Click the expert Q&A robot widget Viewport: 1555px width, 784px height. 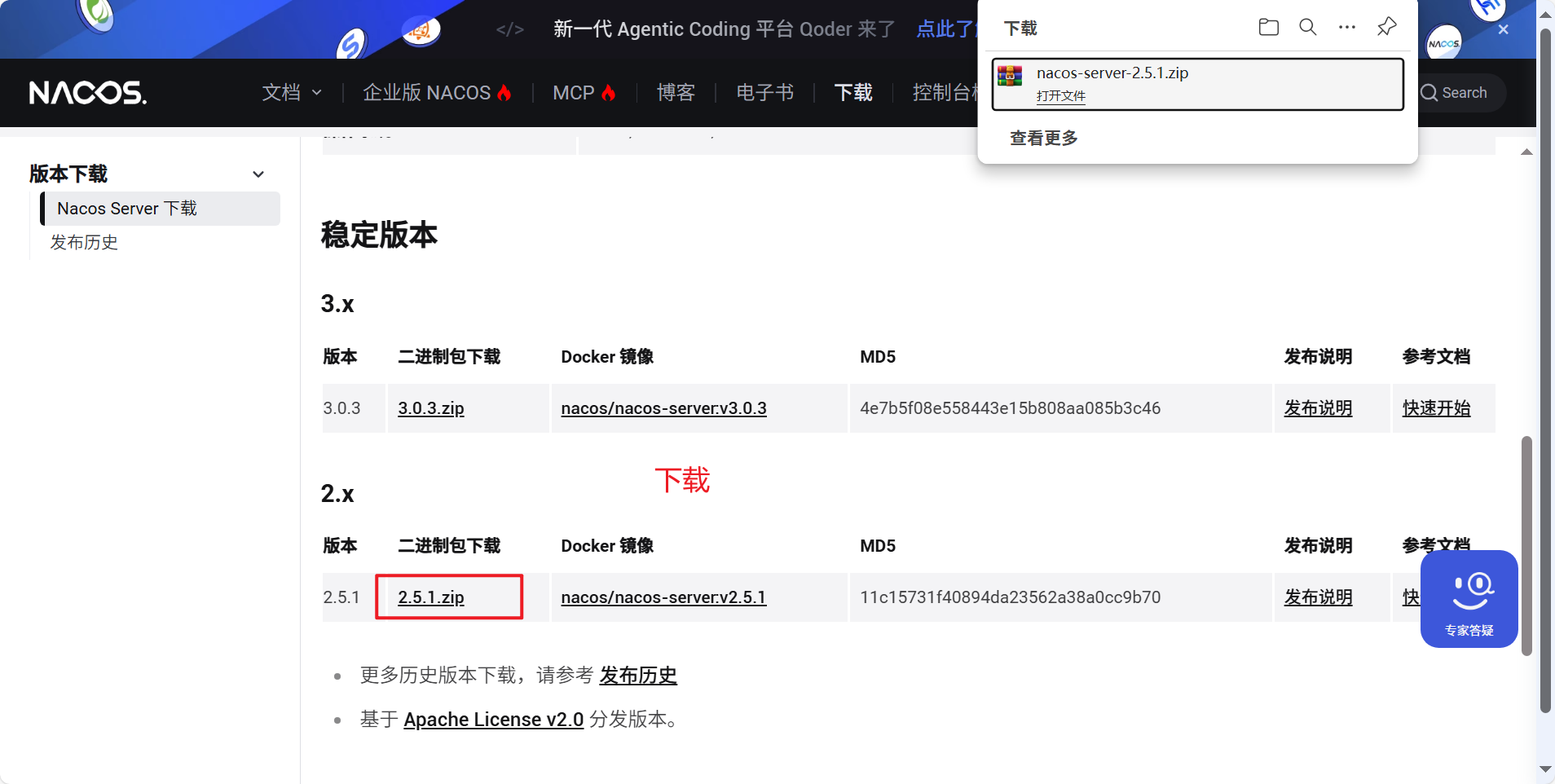click(x=1469, y=599)
